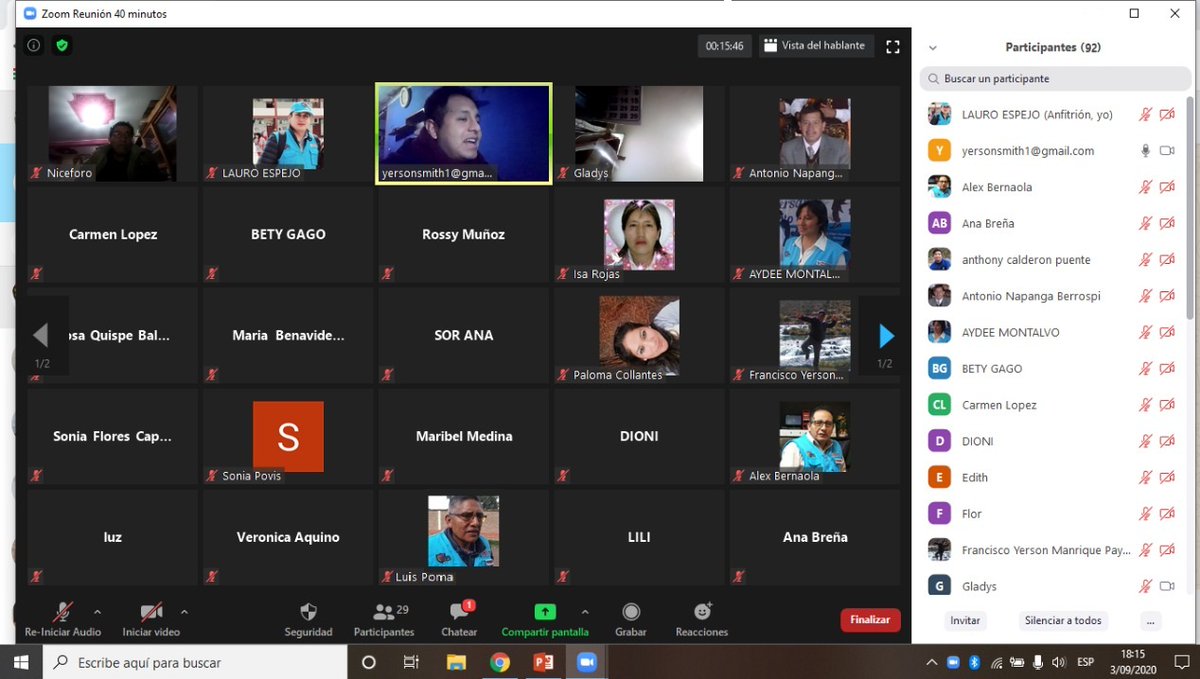Click Compartir pantalla green button
Image resolution: width=1200 pixels, height=679 pixels.
[x=545, y=619]
